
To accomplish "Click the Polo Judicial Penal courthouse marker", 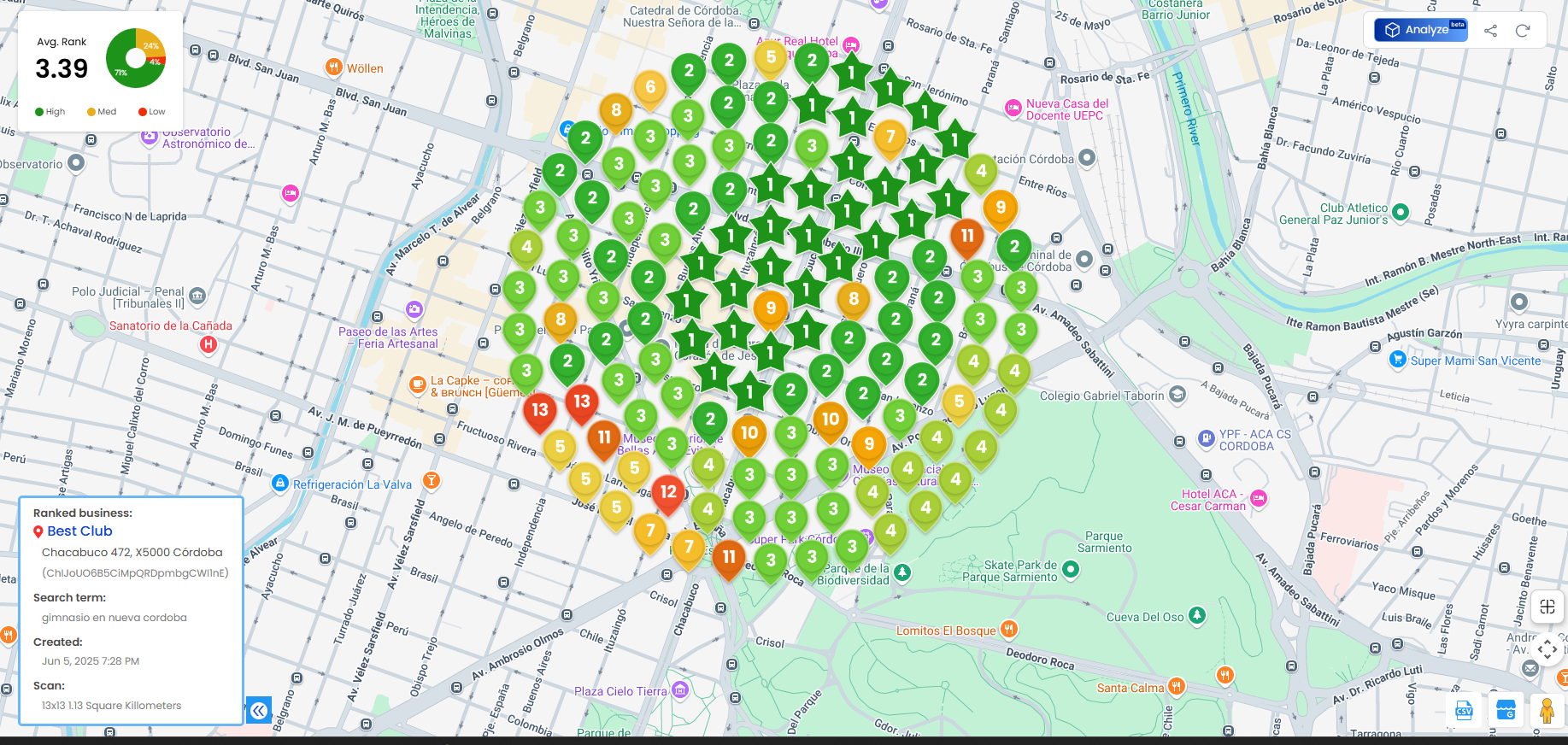I will click(197, 296).
